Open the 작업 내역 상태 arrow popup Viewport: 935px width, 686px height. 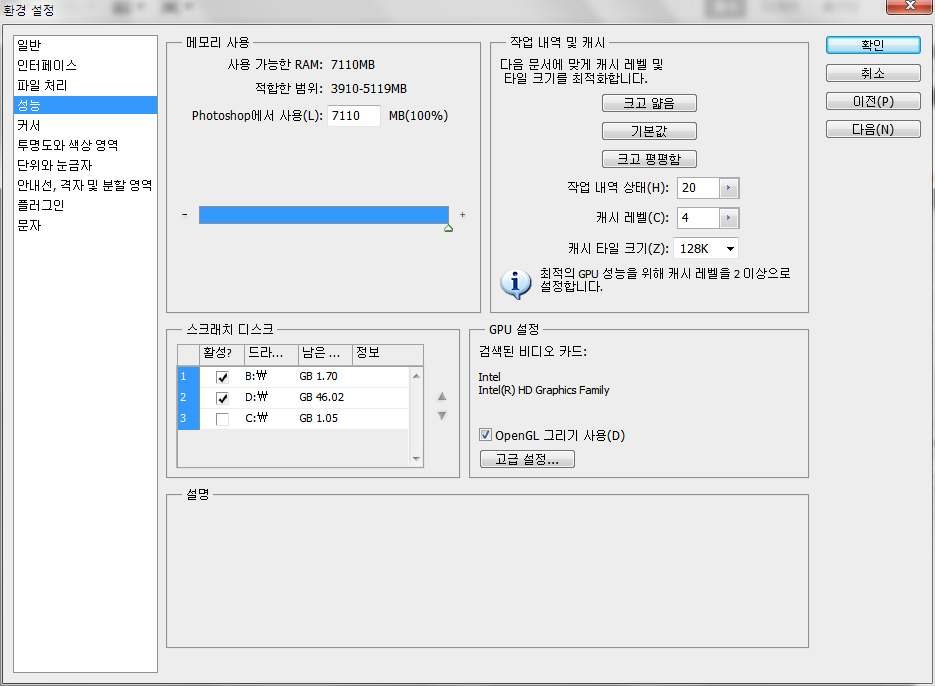coord(729,188)
